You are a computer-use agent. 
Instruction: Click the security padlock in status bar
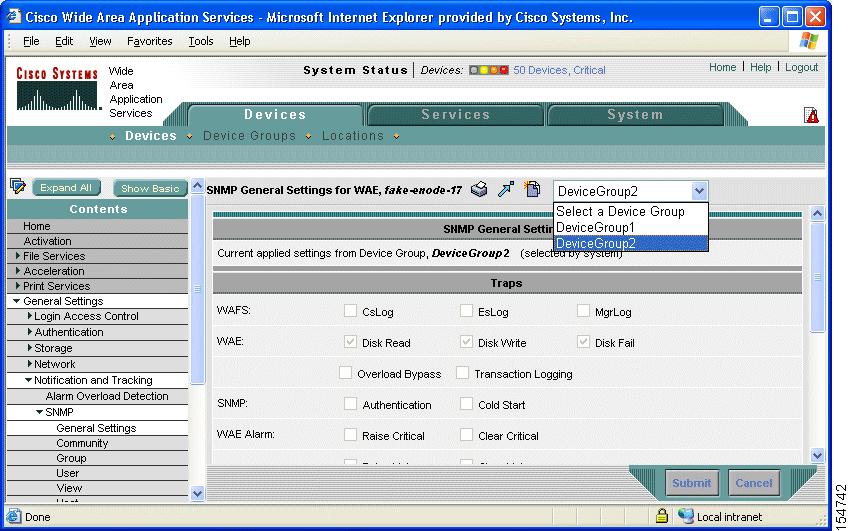click(x=661, y=516)
